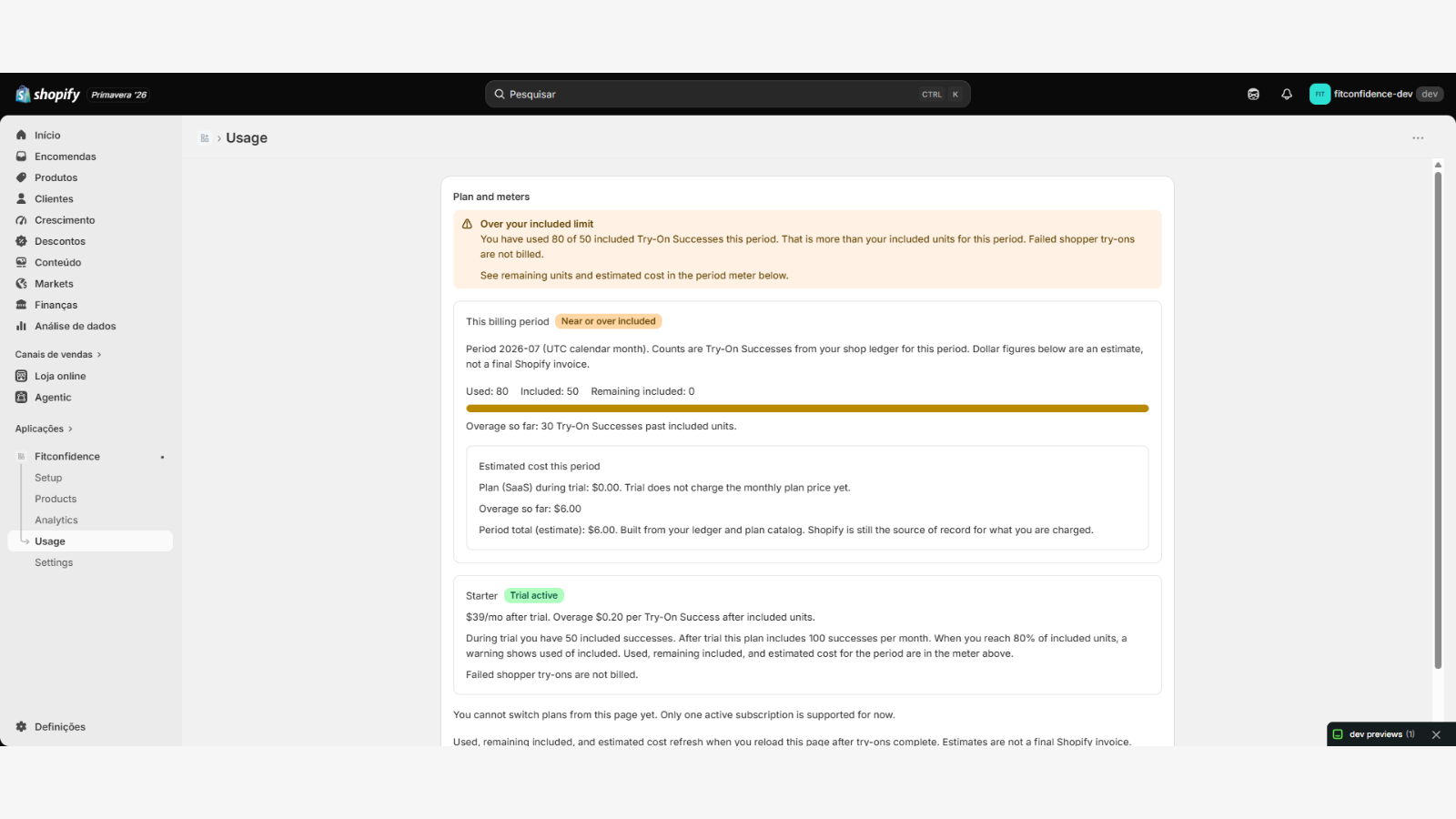Click the Loja online store icon
The width and height of the screenshot is (1456, 819).
21,376
